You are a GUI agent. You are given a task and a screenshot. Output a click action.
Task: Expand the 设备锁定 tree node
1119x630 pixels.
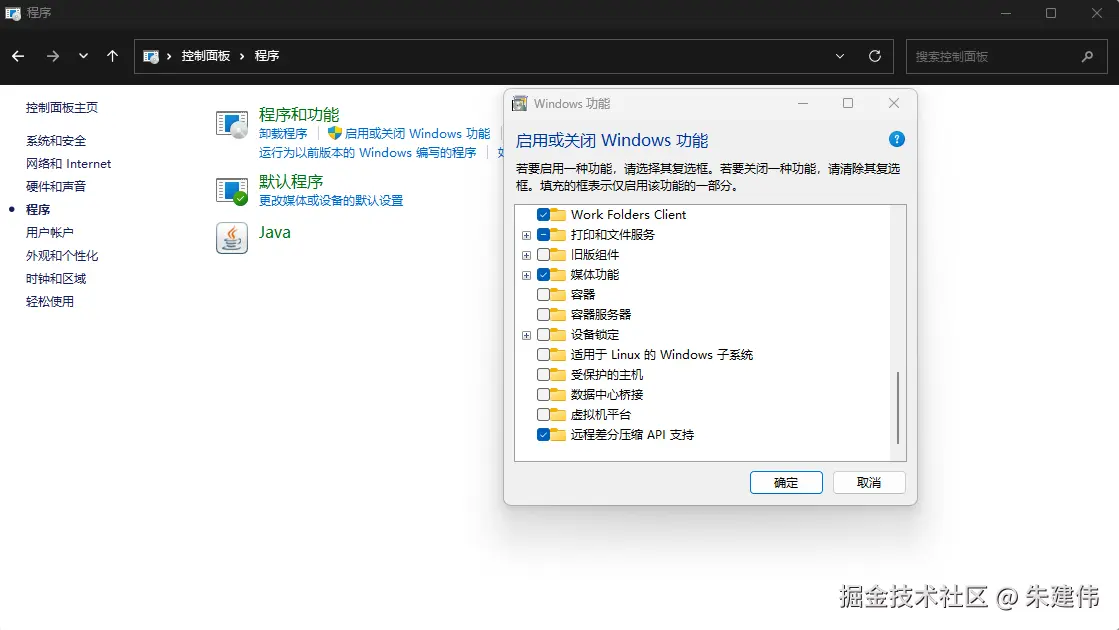coord(527,334)
